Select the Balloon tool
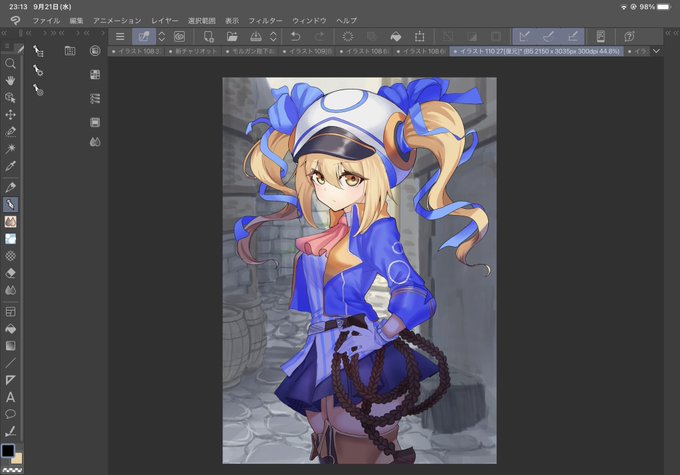 [x=10, y=414]
